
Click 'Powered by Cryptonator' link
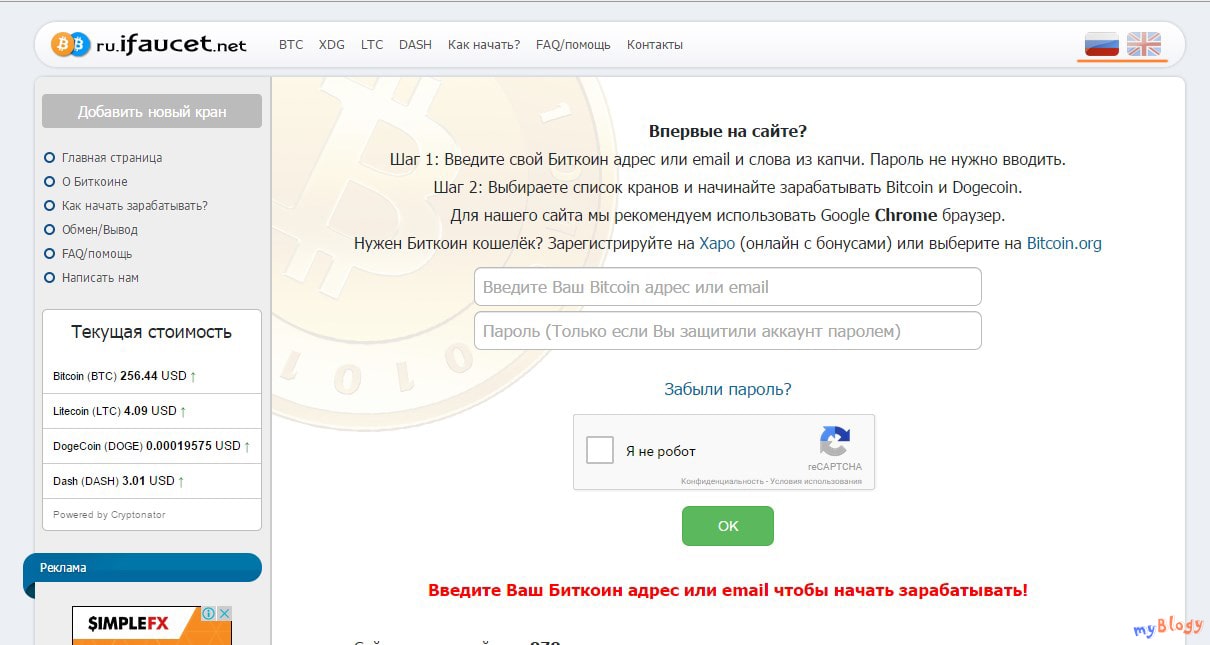coord(109,515)
